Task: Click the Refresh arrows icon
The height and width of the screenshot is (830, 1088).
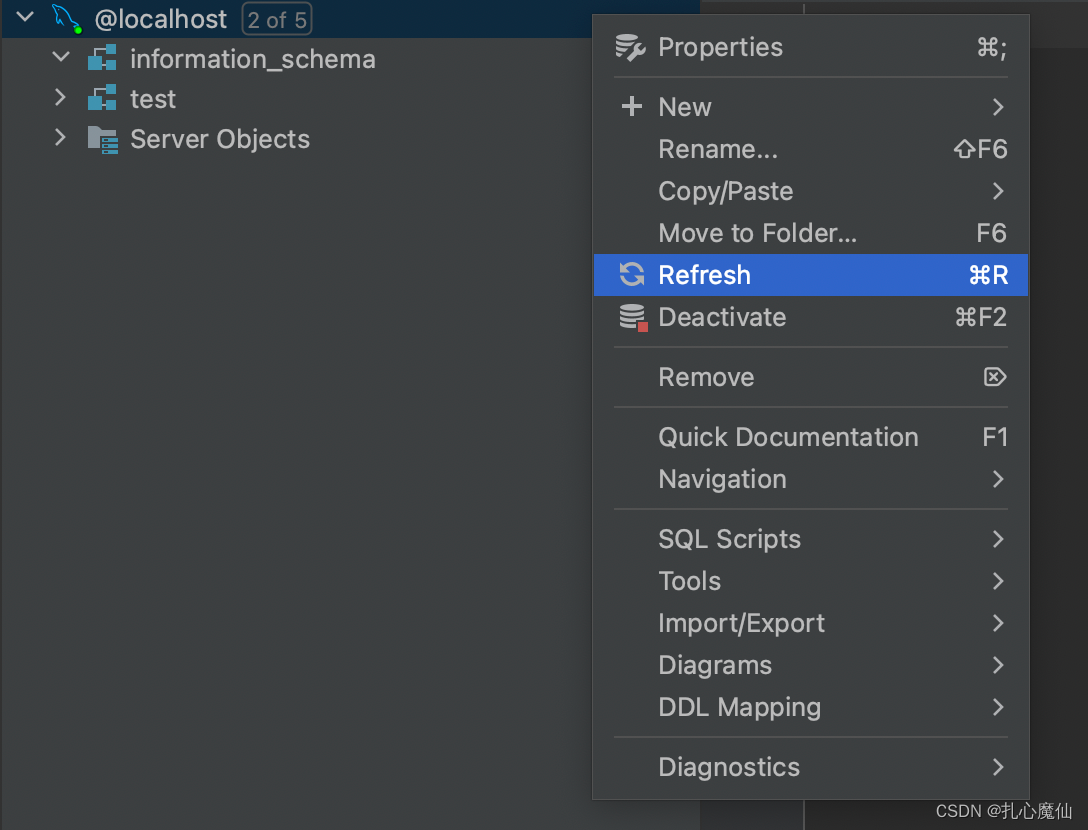Action: pyautogui.click(x=631, y=275)
